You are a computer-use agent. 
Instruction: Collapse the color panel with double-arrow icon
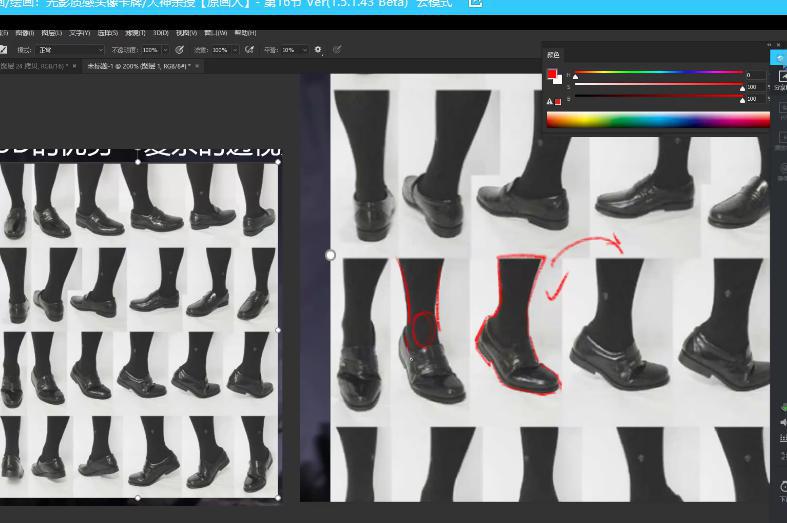pos(769,45)
